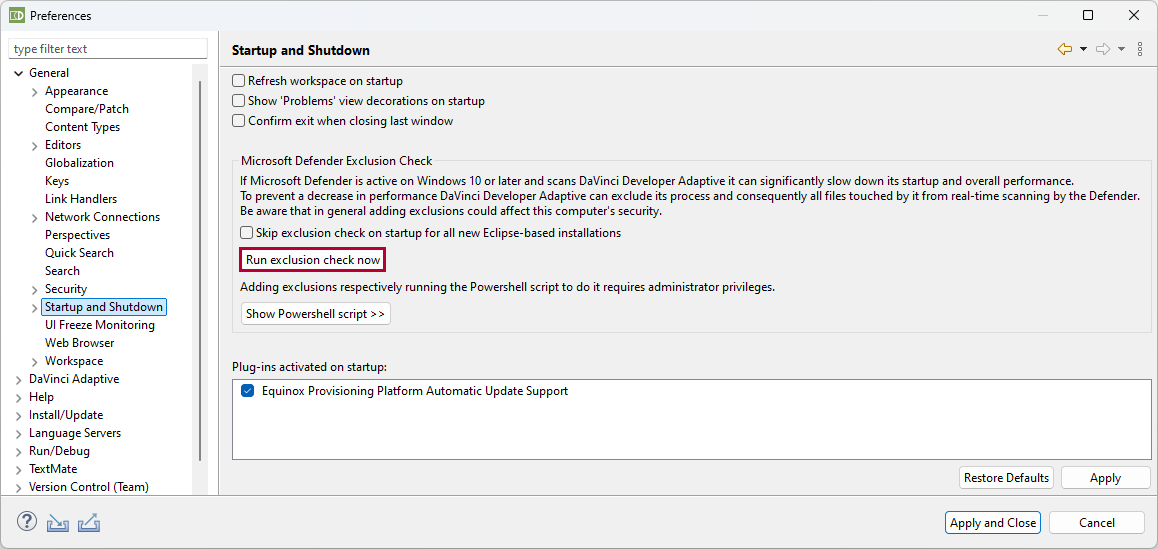Toggle Show 'Problems' view decorations on startup
The image size is (1158, 549).
[x=239, y=100]
